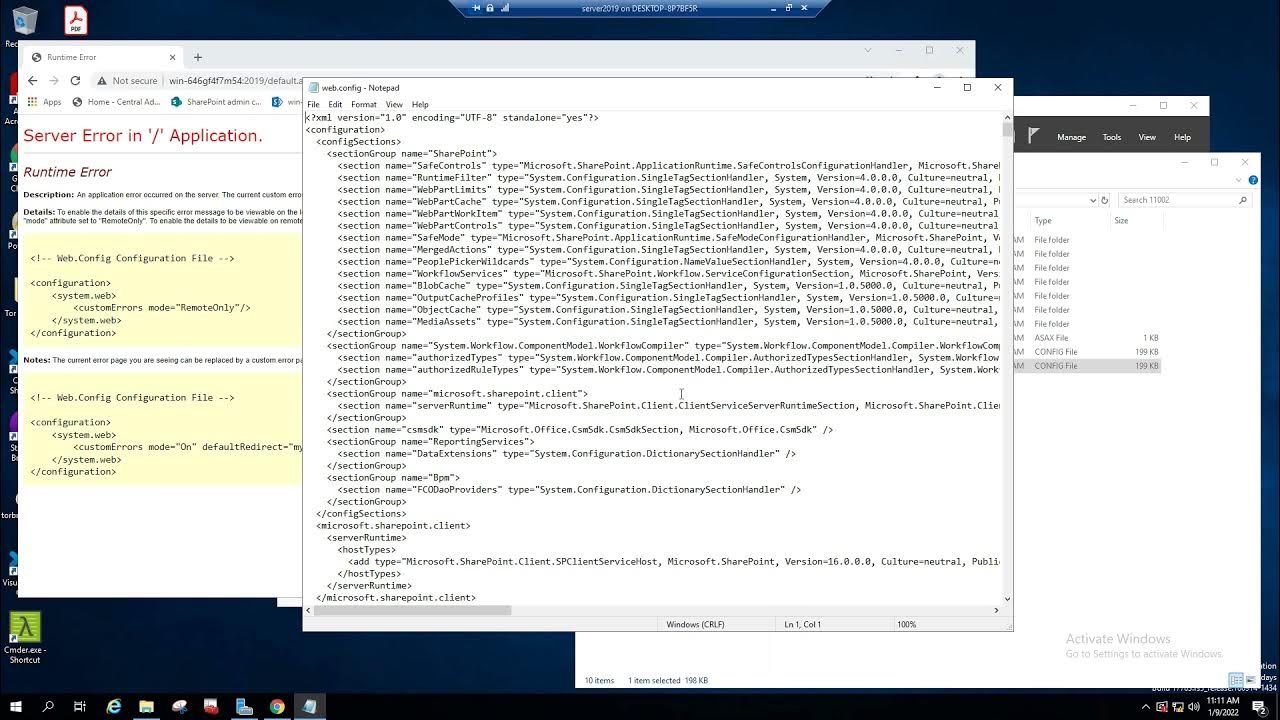The image size is (1280, 720).
Task: Click the taskbar search icon
Action: click(48, 706)
